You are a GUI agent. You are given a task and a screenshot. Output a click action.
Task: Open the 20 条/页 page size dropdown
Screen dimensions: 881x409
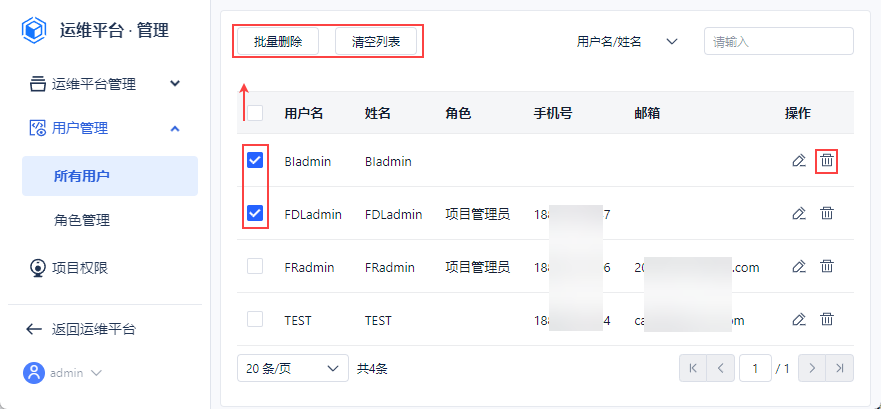tap(292, 368)
